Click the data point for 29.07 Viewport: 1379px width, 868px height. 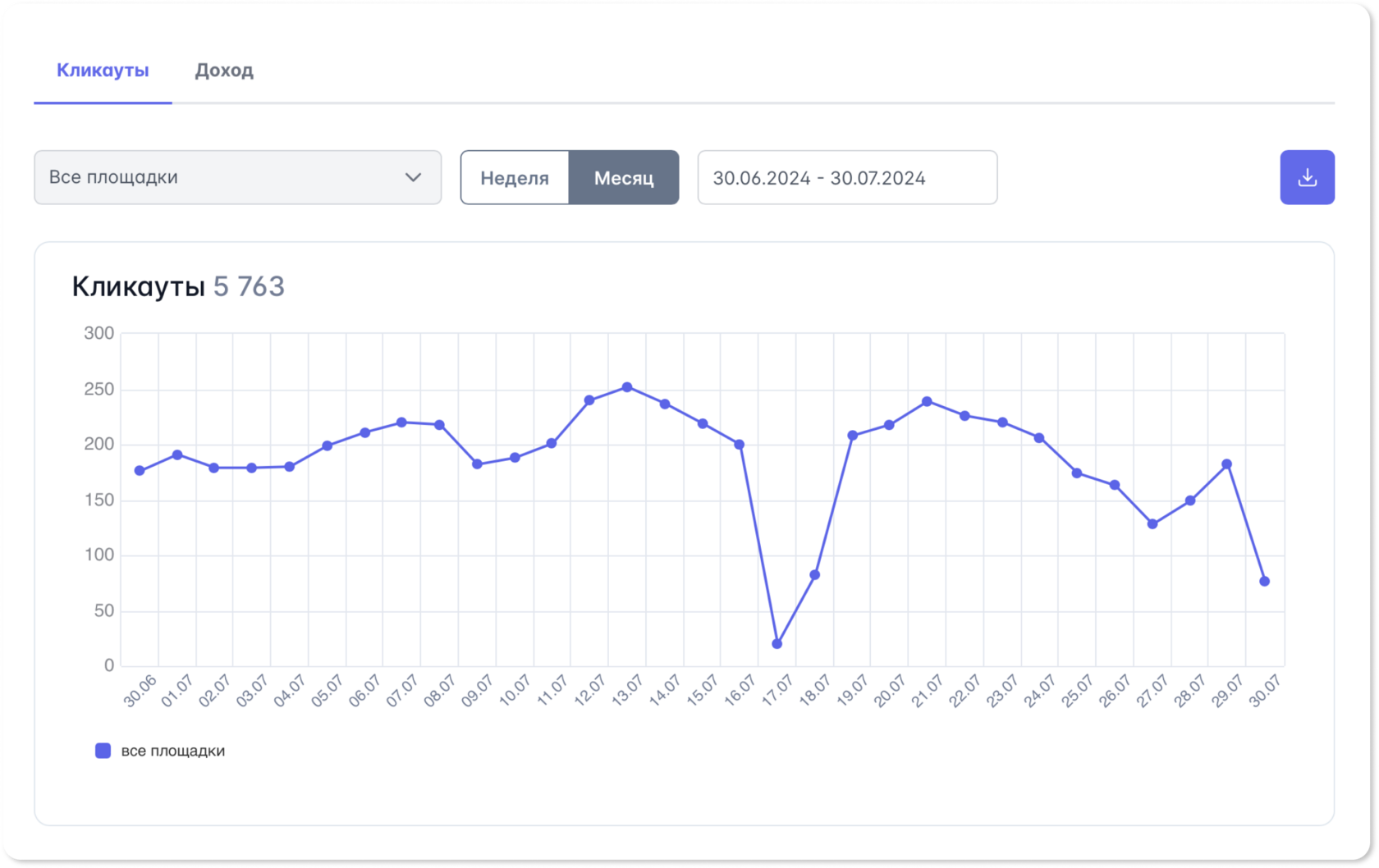coord(1227,464)
